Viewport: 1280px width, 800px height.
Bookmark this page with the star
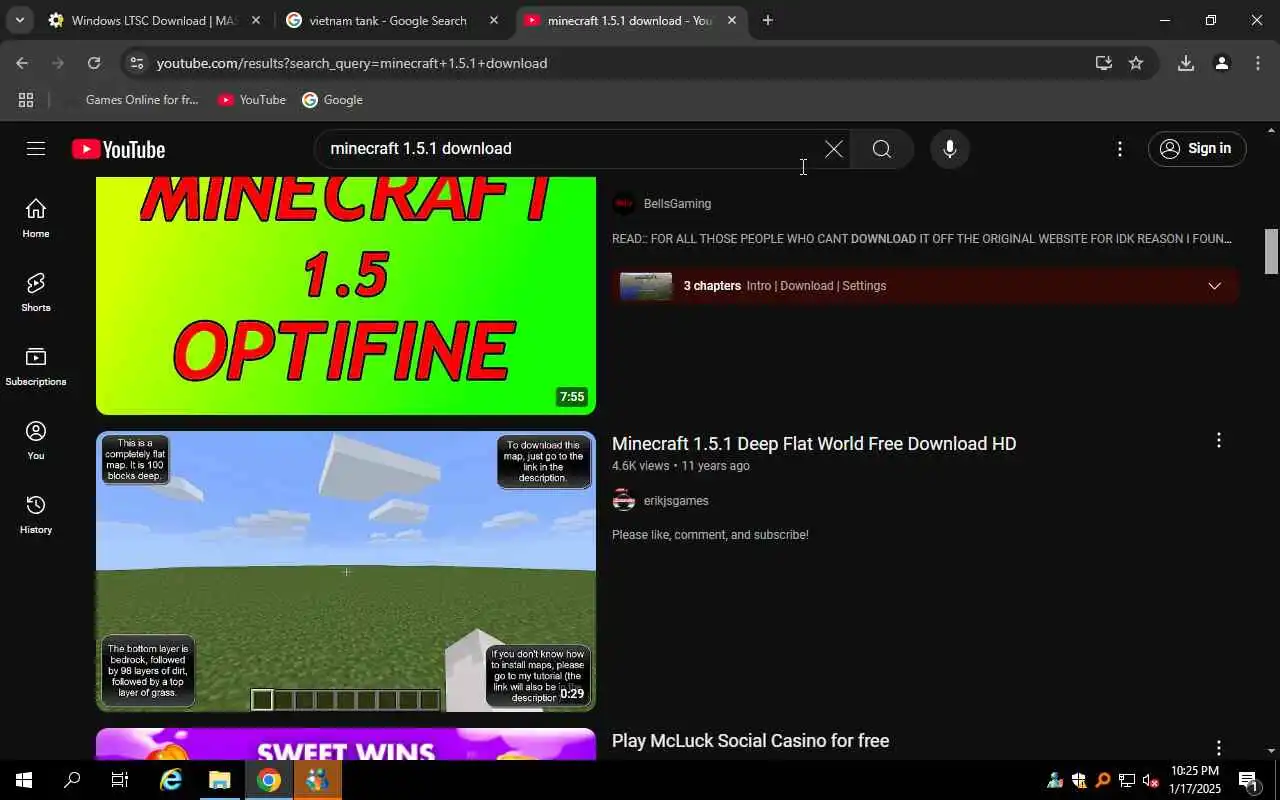[1136, 63]
